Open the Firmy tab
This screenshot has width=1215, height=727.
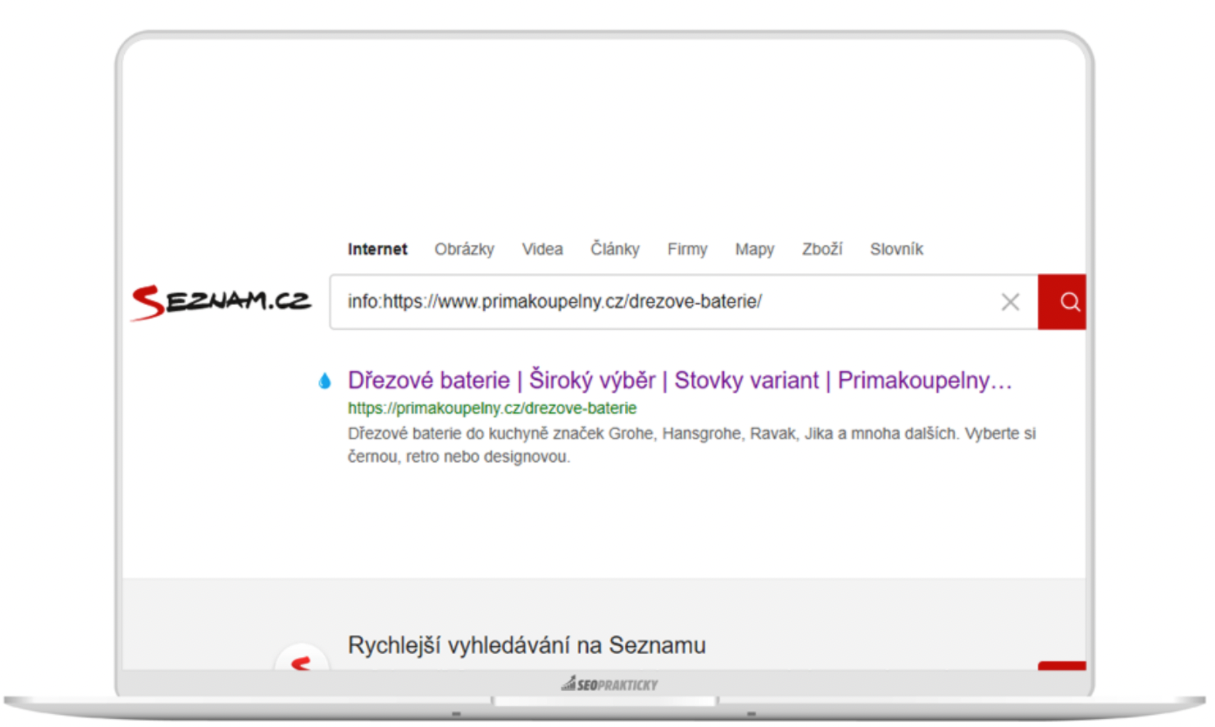pos(687,249)
